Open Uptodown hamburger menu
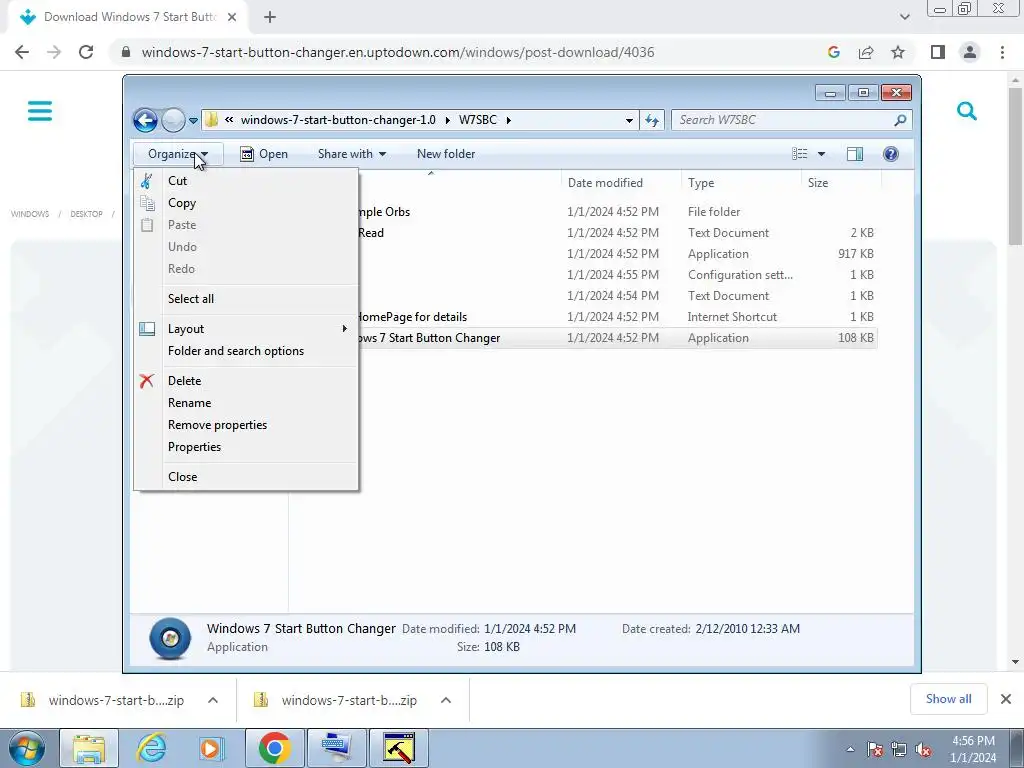The height and width of the screenshot is (768, 1024). coord(40,111)
